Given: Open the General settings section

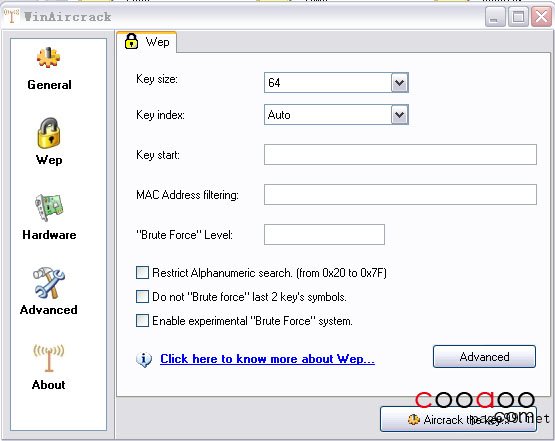Looking at the screenshot, I should click(x=49, y=69).
